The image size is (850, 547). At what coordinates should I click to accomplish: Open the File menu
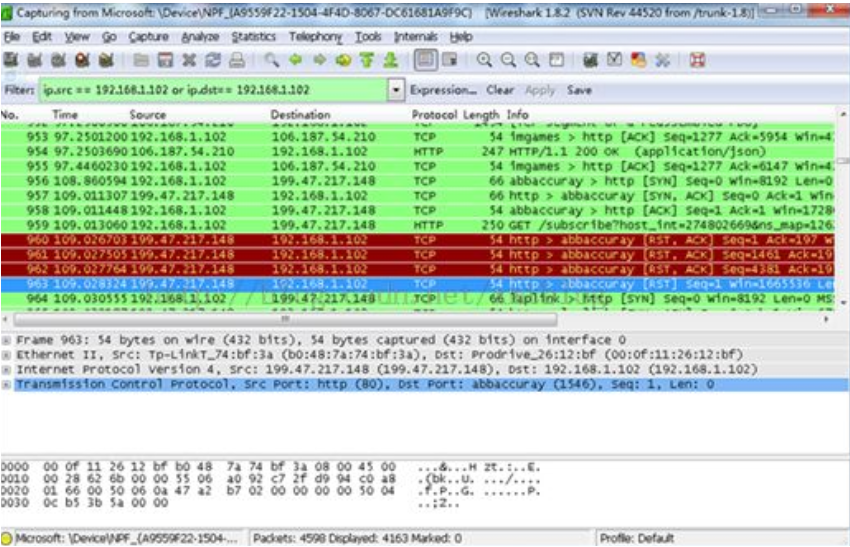(12, 37)
